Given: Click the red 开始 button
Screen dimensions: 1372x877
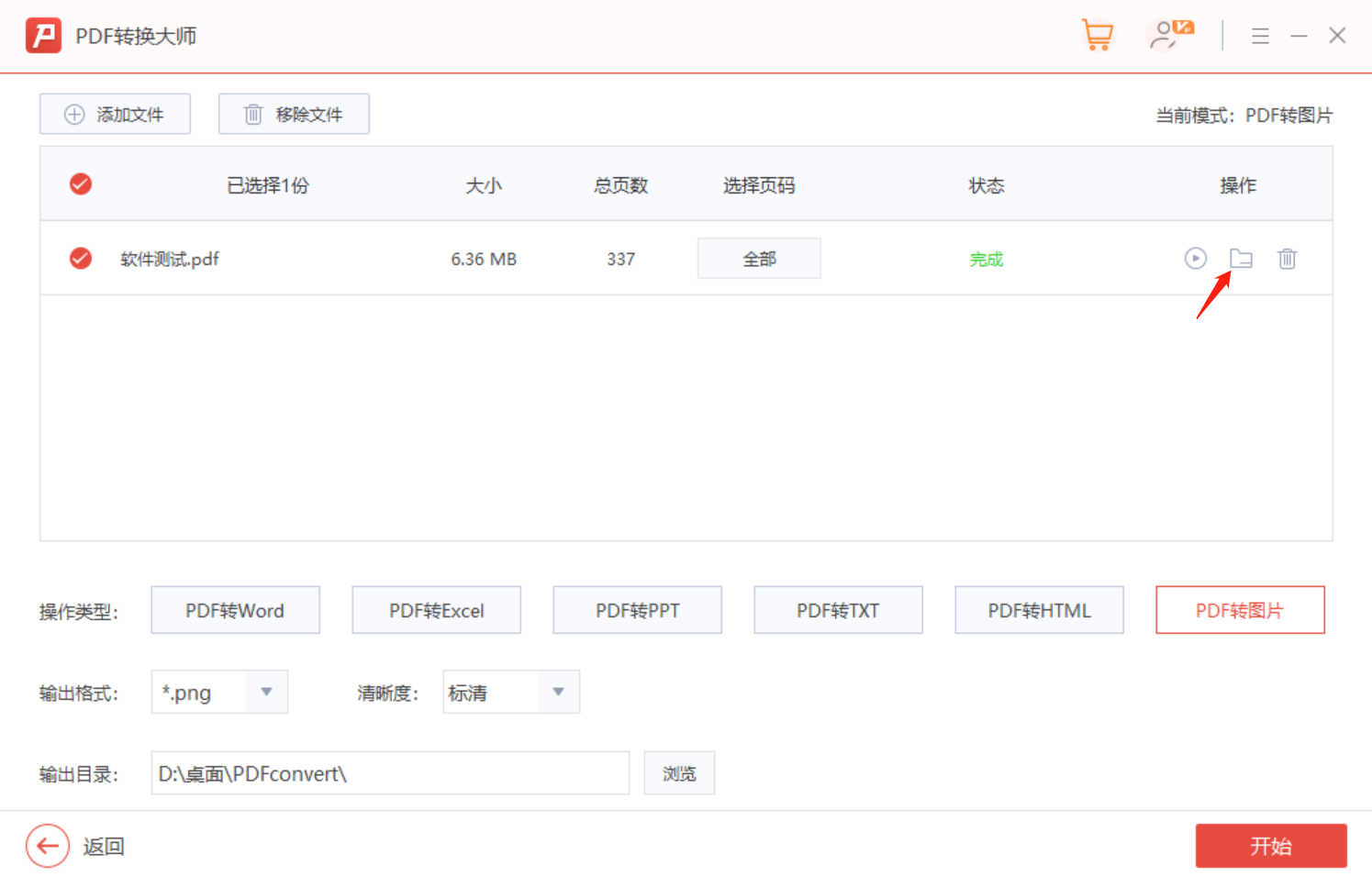Looking at the screenshot, I should click(1271, 846).
